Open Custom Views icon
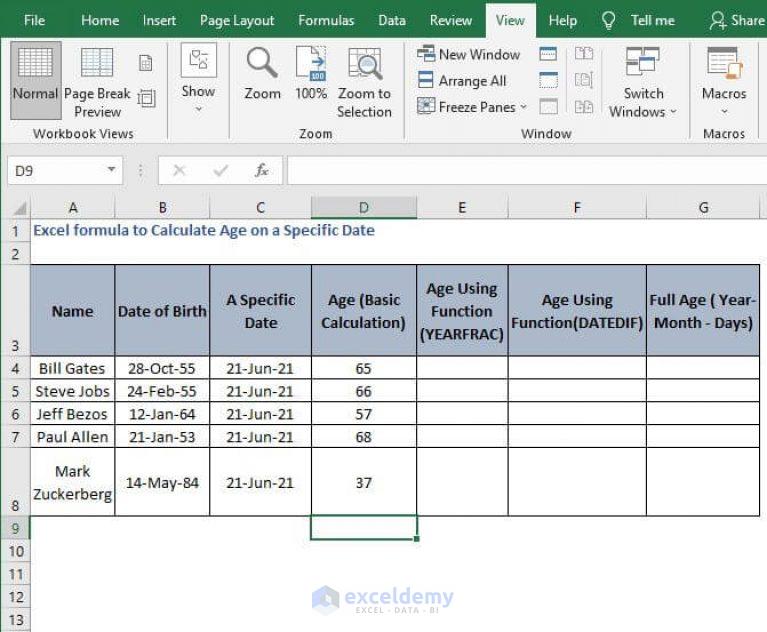This screenshot has width=767, height=632. pyautogui.click(x=146, y=98)
